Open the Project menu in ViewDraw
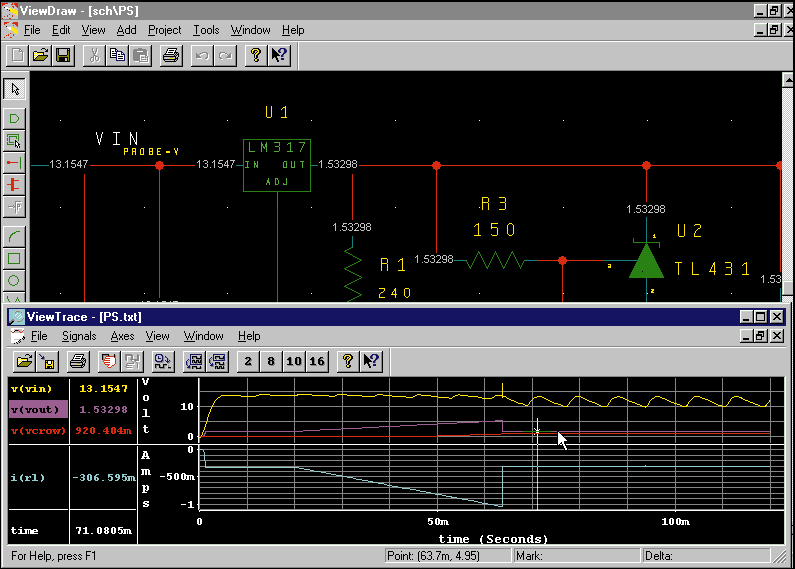 164,30
